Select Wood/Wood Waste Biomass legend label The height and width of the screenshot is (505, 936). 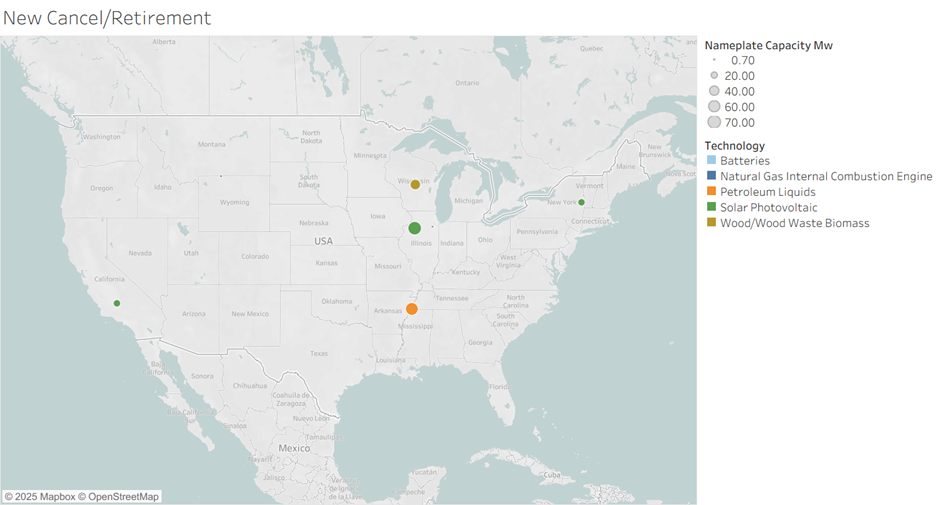click(794, 223)
